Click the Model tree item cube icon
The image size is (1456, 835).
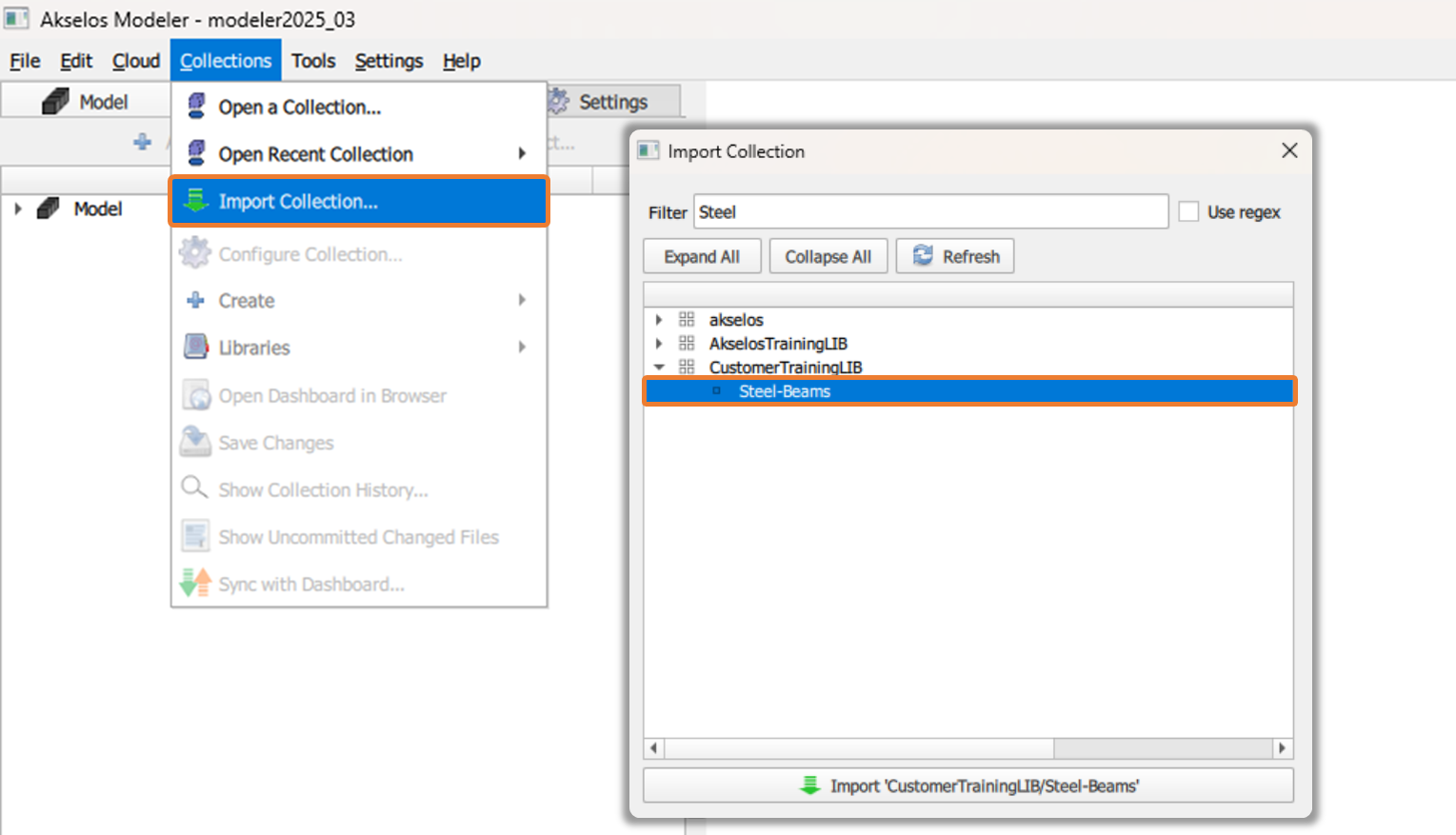tap(48, 209)
